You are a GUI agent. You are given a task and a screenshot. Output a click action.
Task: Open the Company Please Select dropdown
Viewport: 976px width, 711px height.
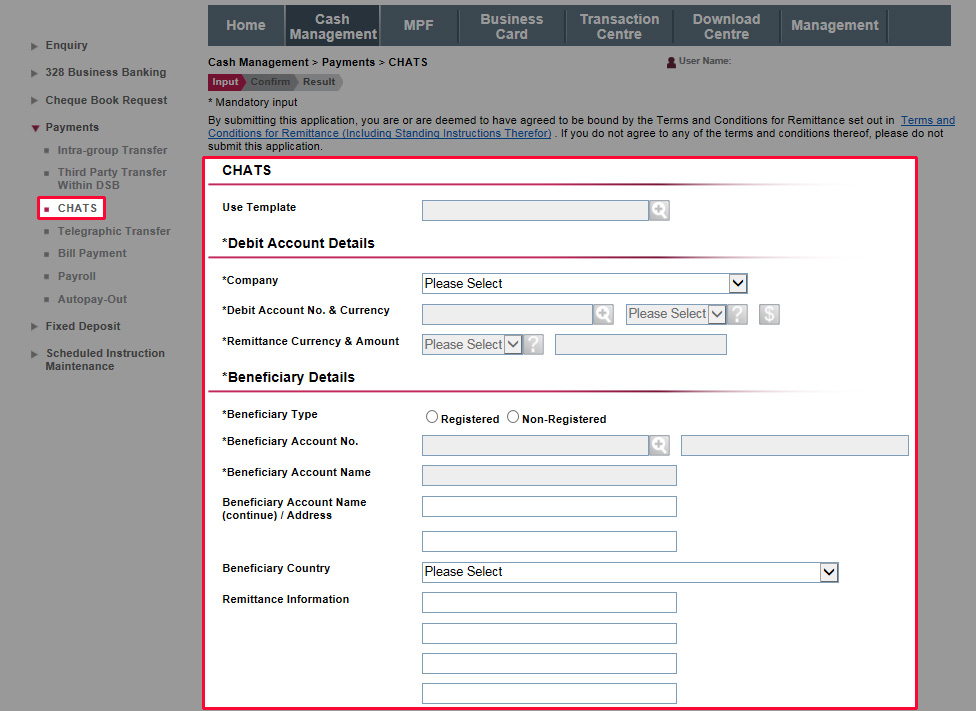coord(584,283)
